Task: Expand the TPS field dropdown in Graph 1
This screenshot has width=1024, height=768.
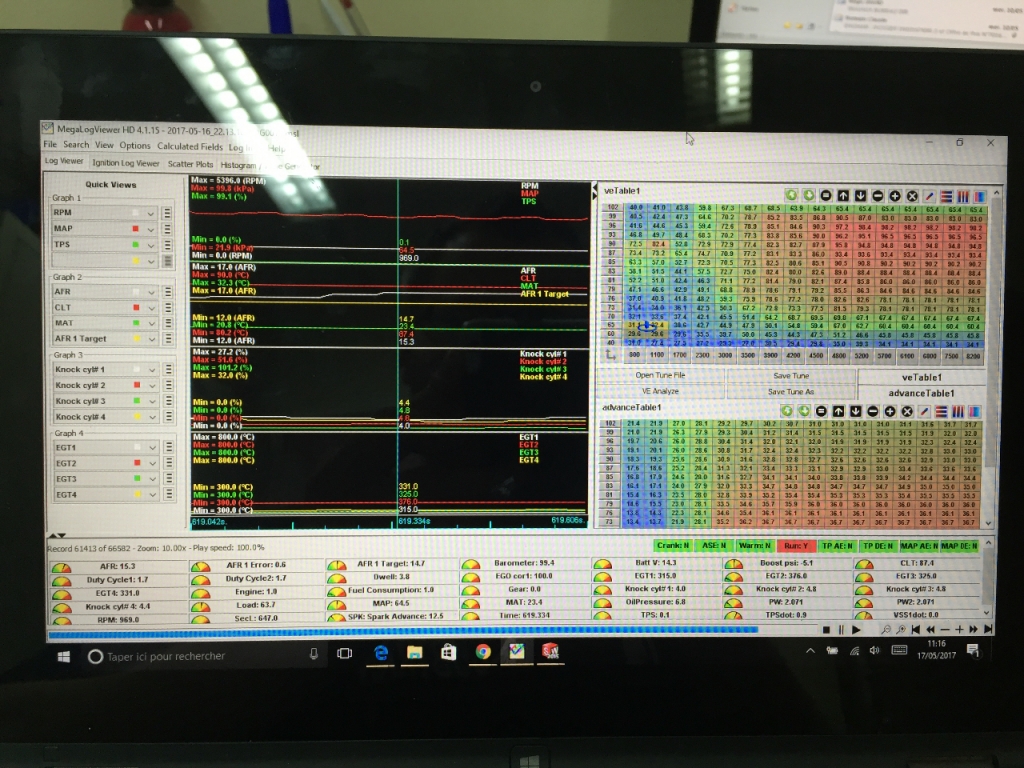Action: (151, 245)
